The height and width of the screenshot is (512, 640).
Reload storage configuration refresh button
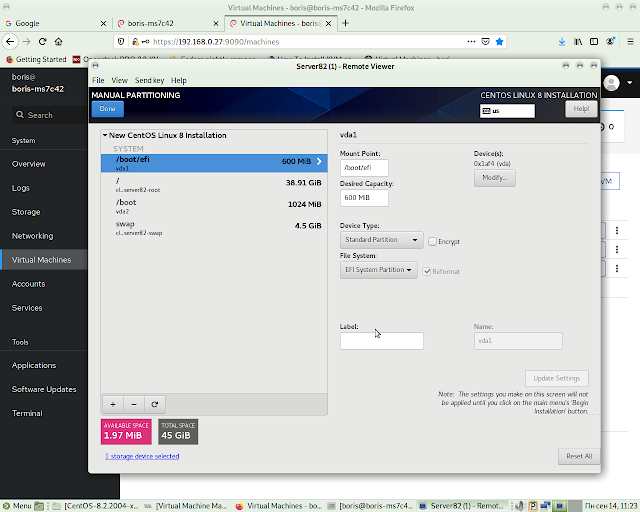click(155, 404)
